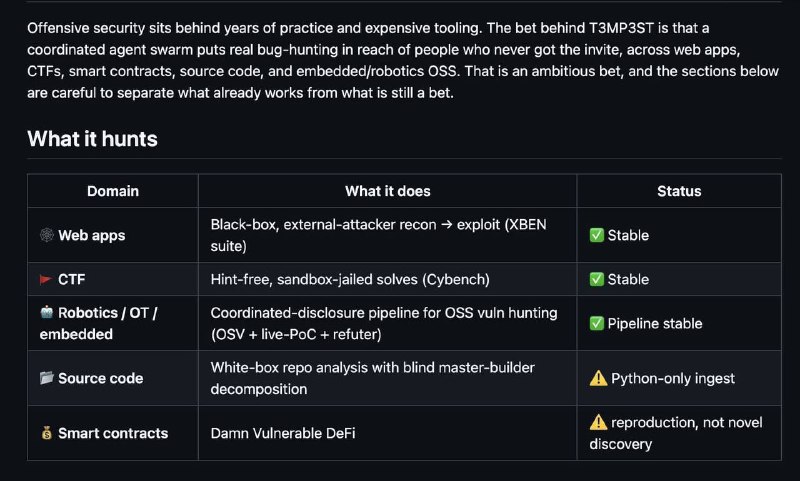Click the green check in CTF Stable status
Screen dimensions: 800x481
pos(596,279)
